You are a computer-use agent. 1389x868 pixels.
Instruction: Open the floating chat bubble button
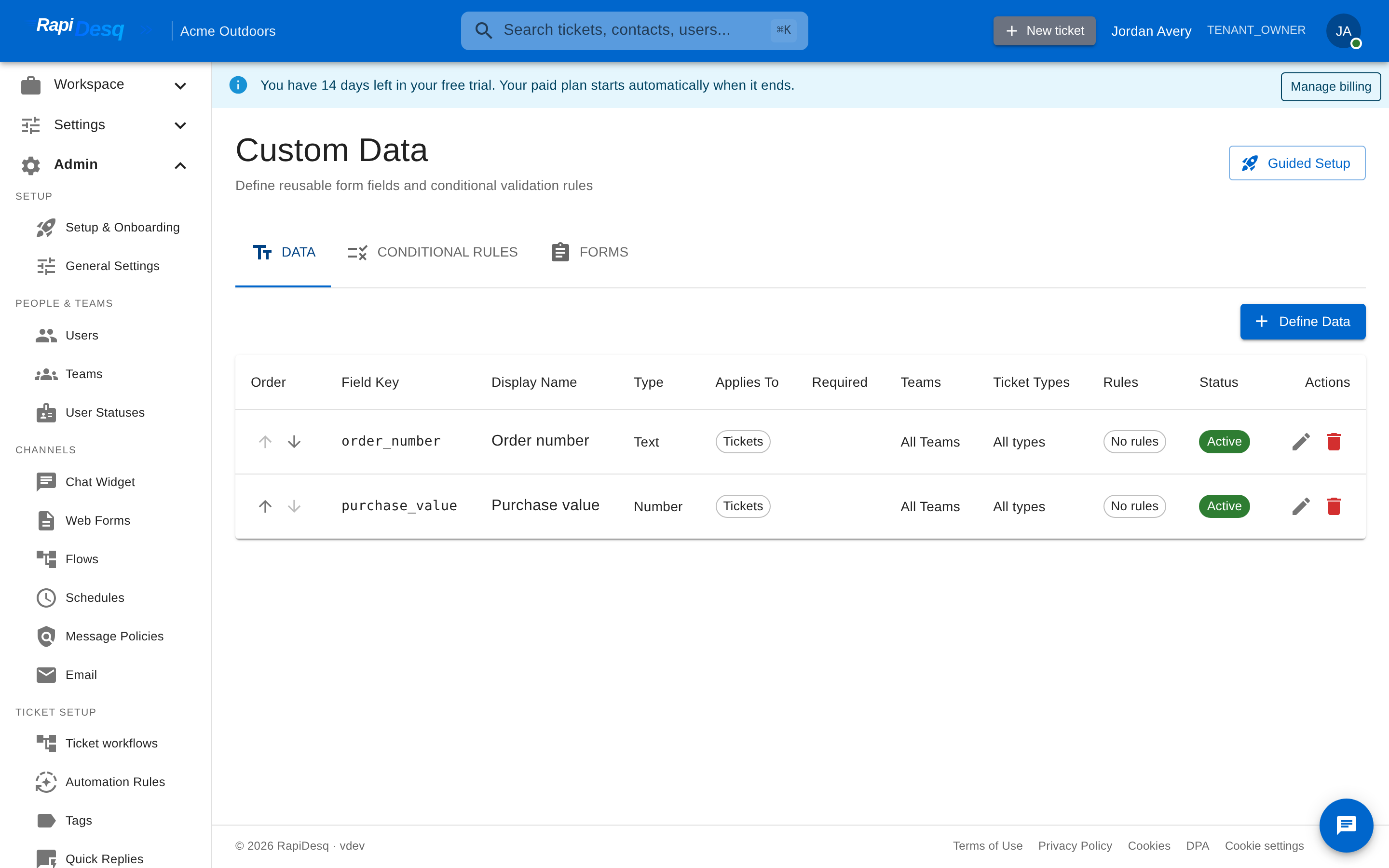pos(1346,826)
